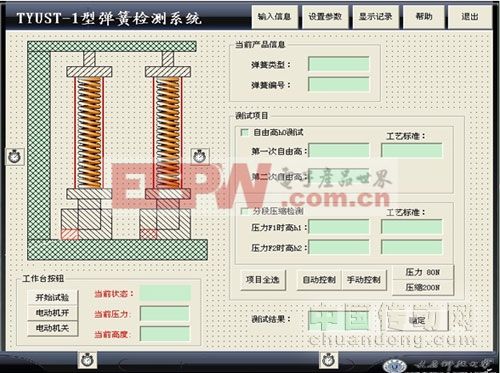Focus the 弹簧类型 input field
The height and width of the screenshot is (373, 500).
pyautogui.click(x=339, y=64)
